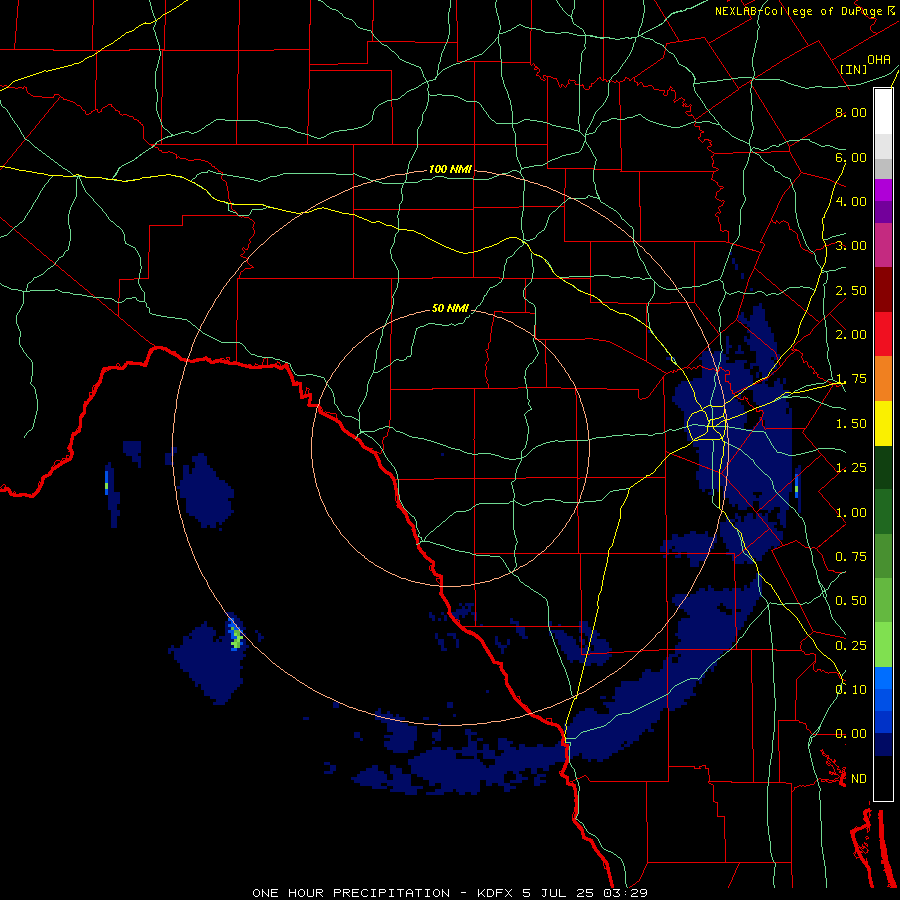Click the ND legend label
900x900 pixels.
(859, 779)
